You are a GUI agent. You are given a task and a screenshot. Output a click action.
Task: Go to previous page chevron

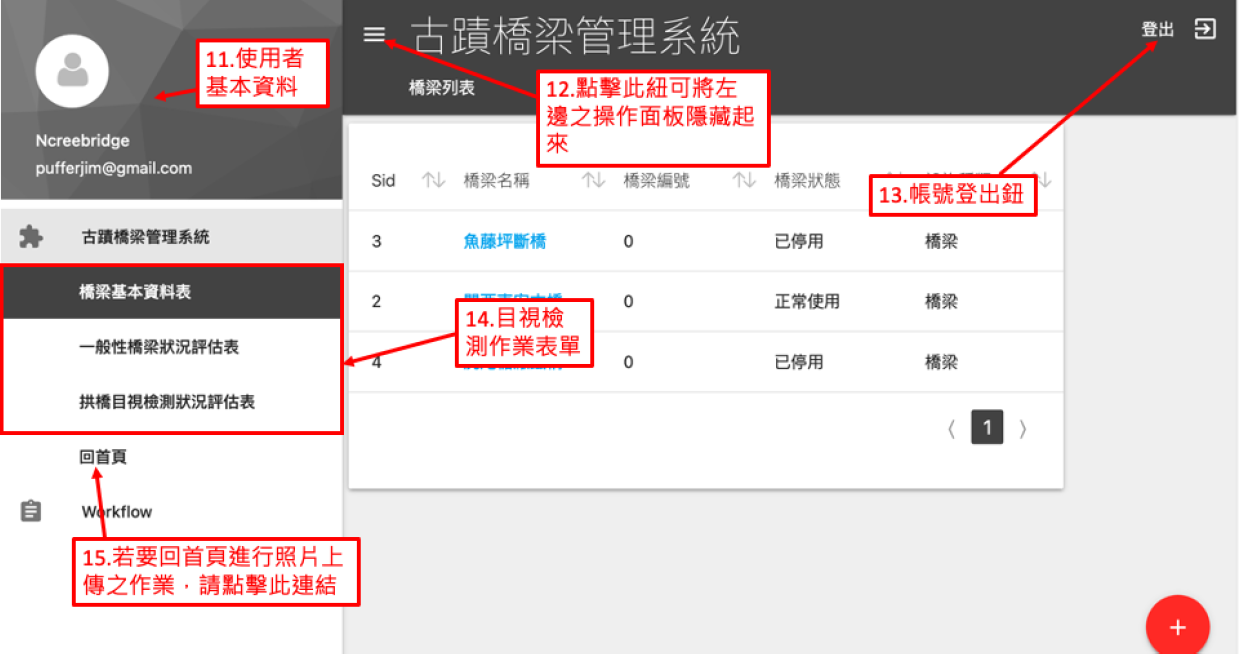coord(951,429)
